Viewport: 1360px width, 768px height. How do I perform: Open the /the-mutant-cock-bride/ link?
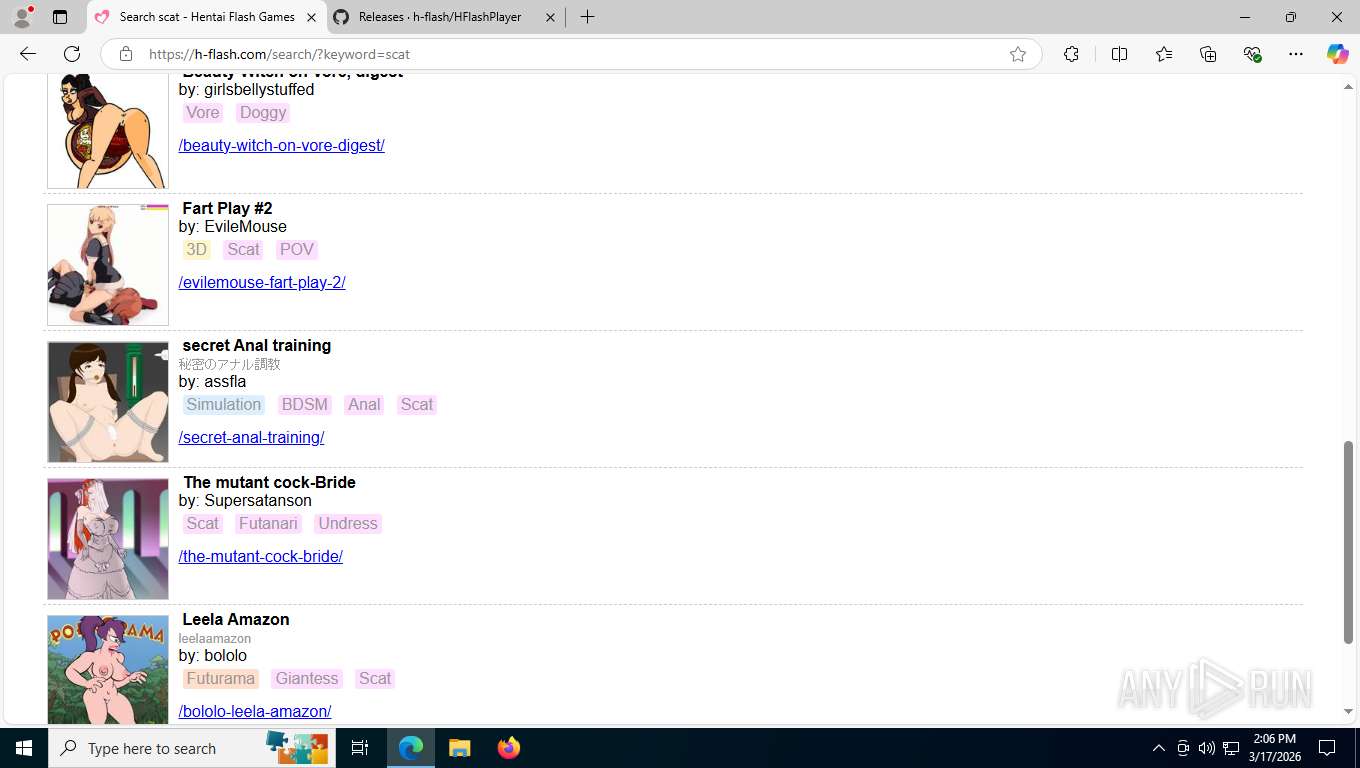[260, 556]
